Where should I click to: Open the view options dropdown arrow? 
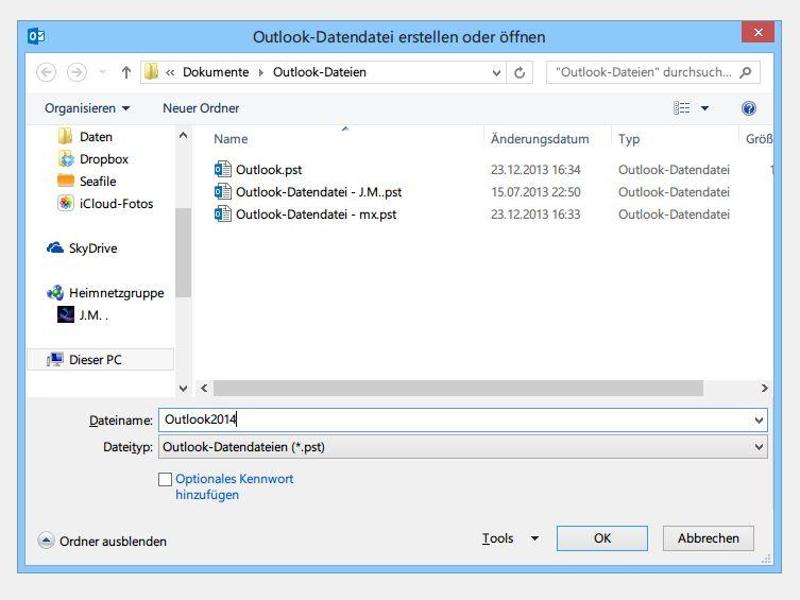(x=704, y=108)
